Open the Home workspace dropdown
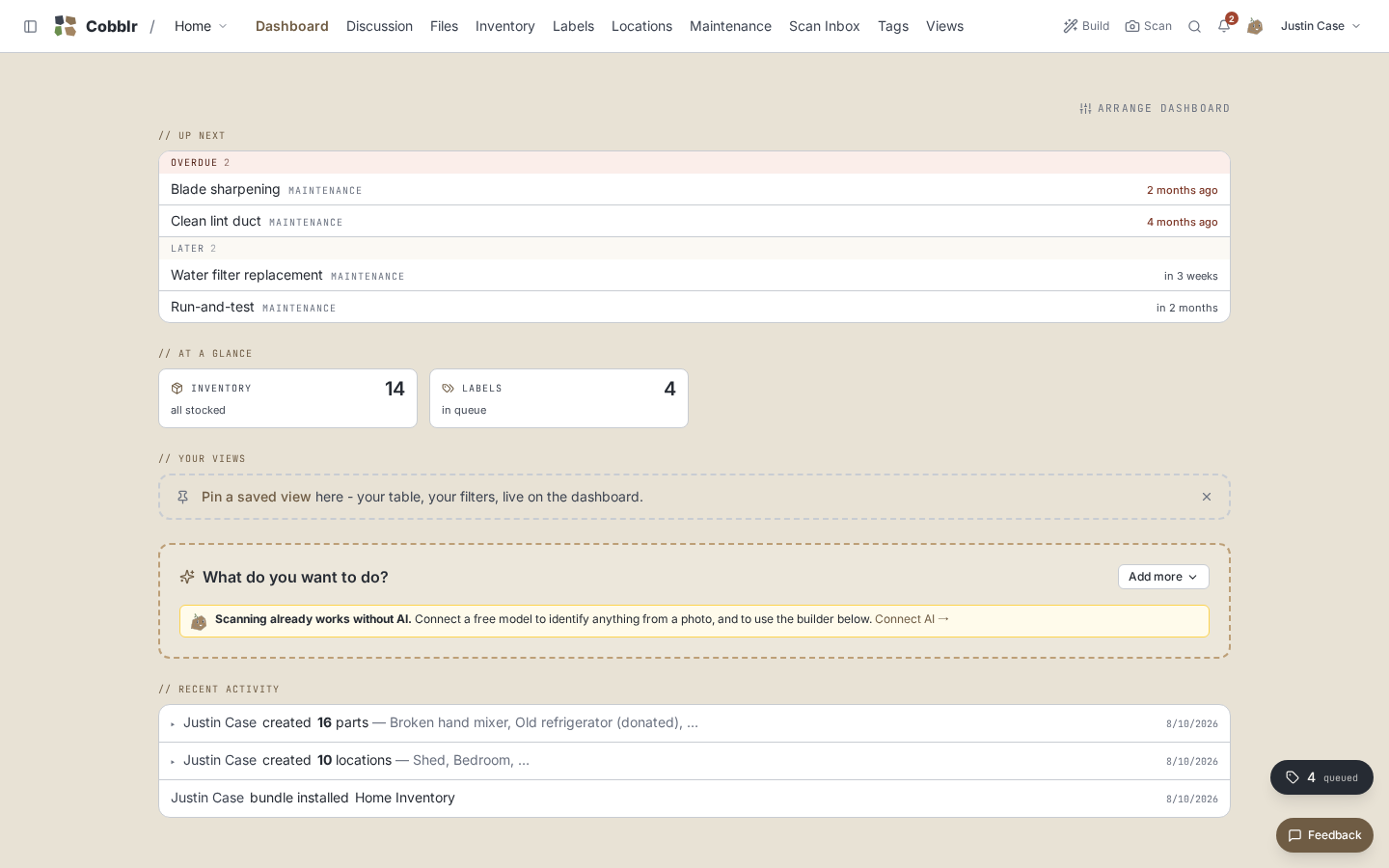This screenshot has width=1389, height=868. tap(201, 26)
